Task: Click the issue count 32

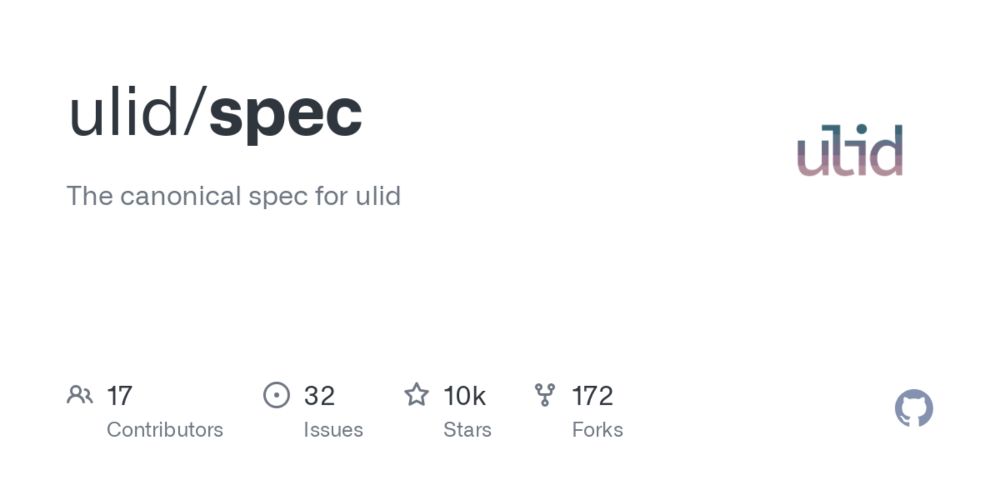Action: pos(319,396)
